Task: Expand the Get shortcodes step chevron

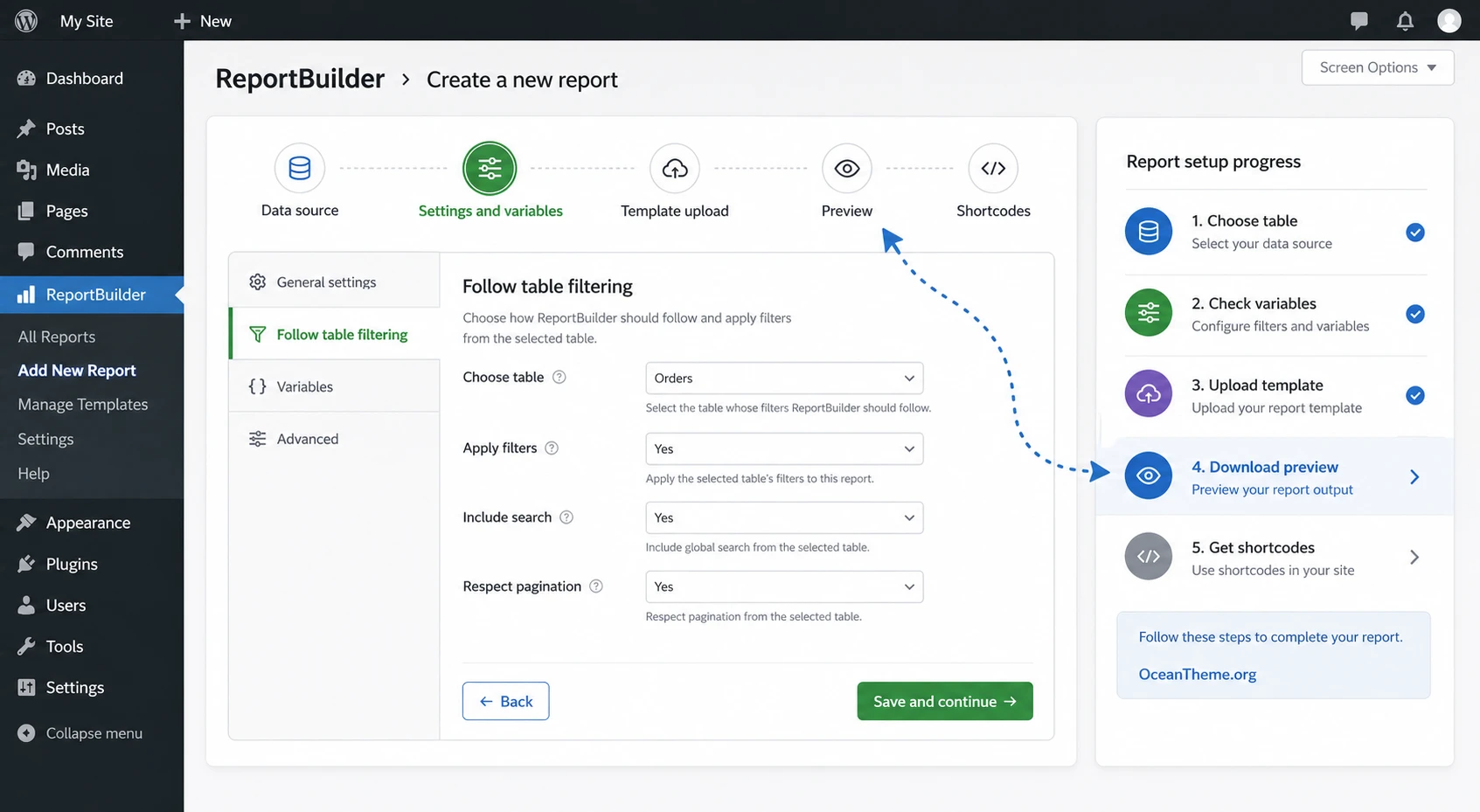Action: [1414, 557]
